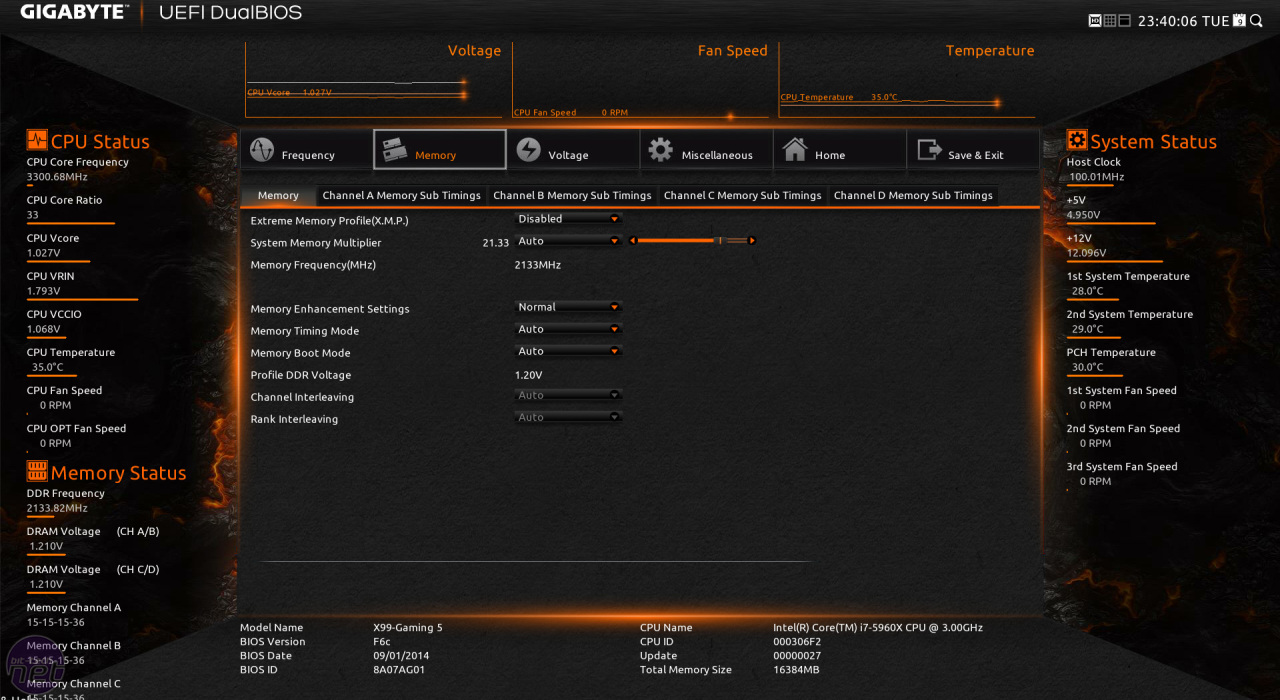
Task: Click the 2133MHz memory frequency value
Action: tap(538, 265)
